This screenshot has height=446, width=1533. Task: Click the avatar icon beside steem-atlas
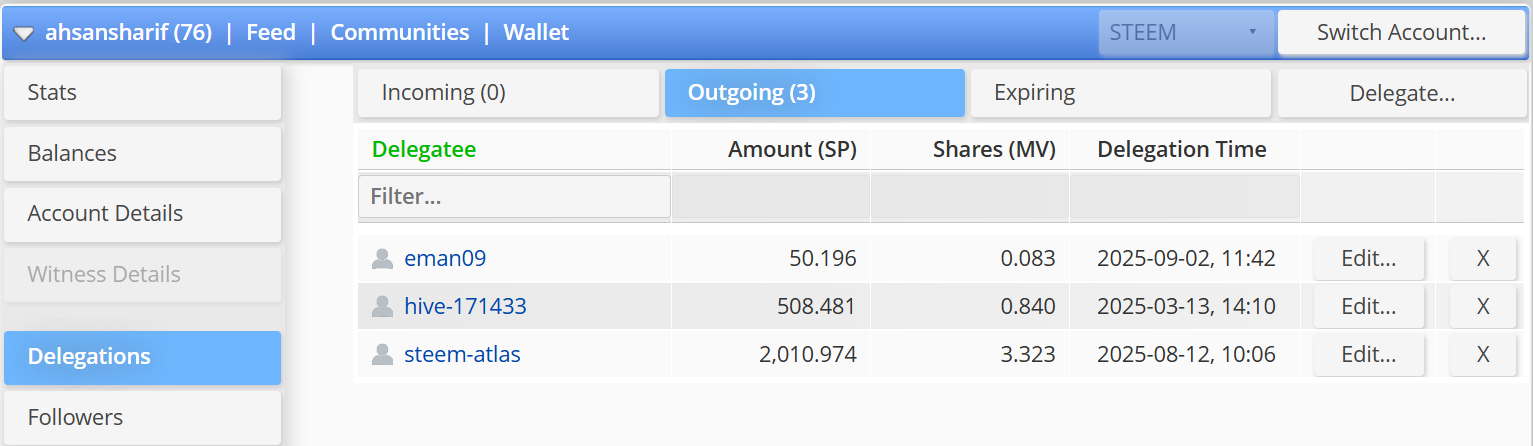(382, 354)
